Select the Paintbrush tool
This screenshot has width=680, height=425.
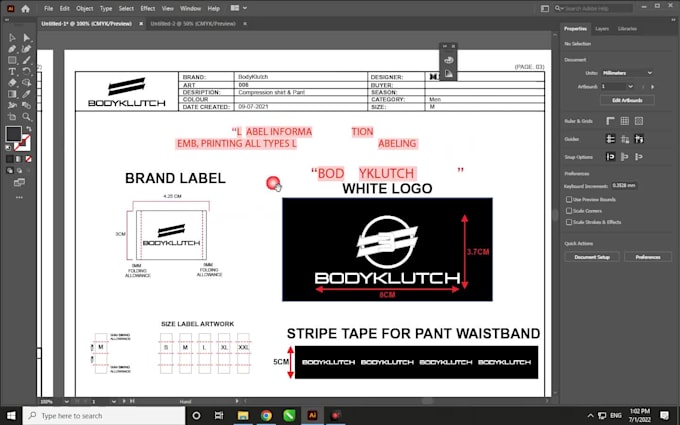click(x=26, y=60)
